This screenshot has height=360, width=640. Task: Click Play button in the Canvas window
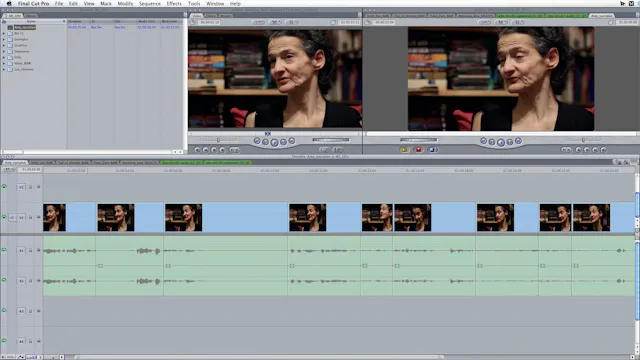point(501,142)
